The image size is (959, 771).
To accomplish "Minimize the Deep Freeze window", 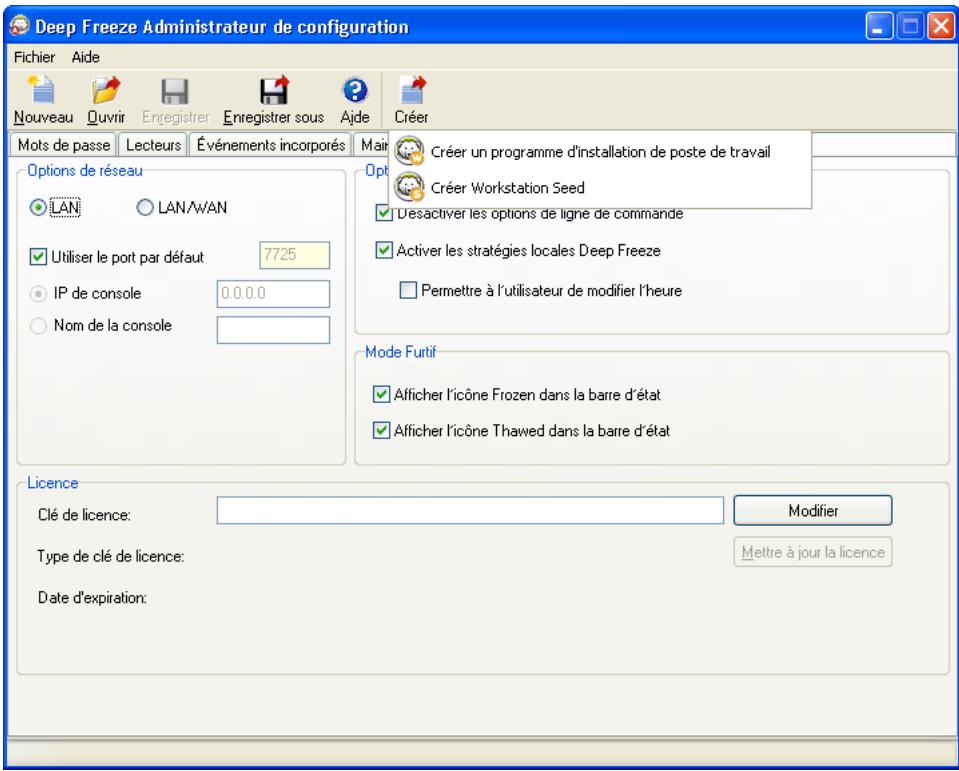I will pos(879,26).
